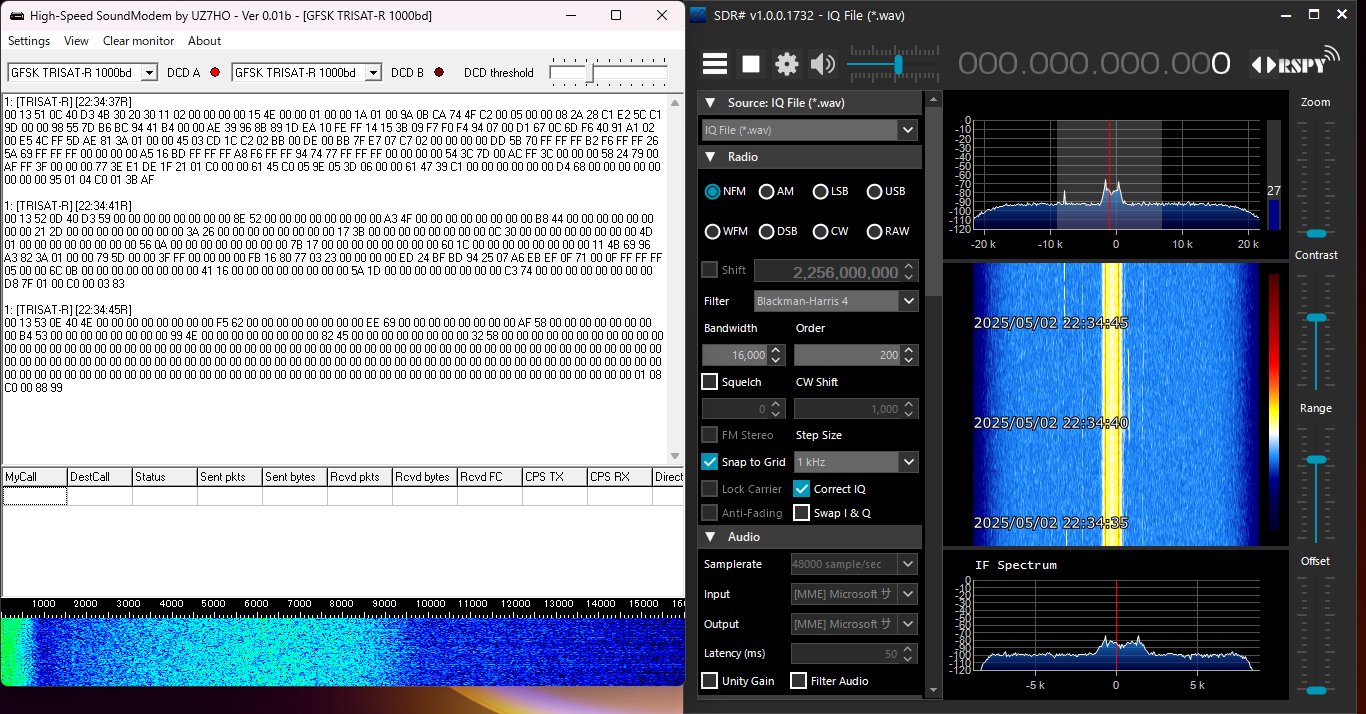Click the Status column header
This screenshot has height=714, width=1366.
165,477
